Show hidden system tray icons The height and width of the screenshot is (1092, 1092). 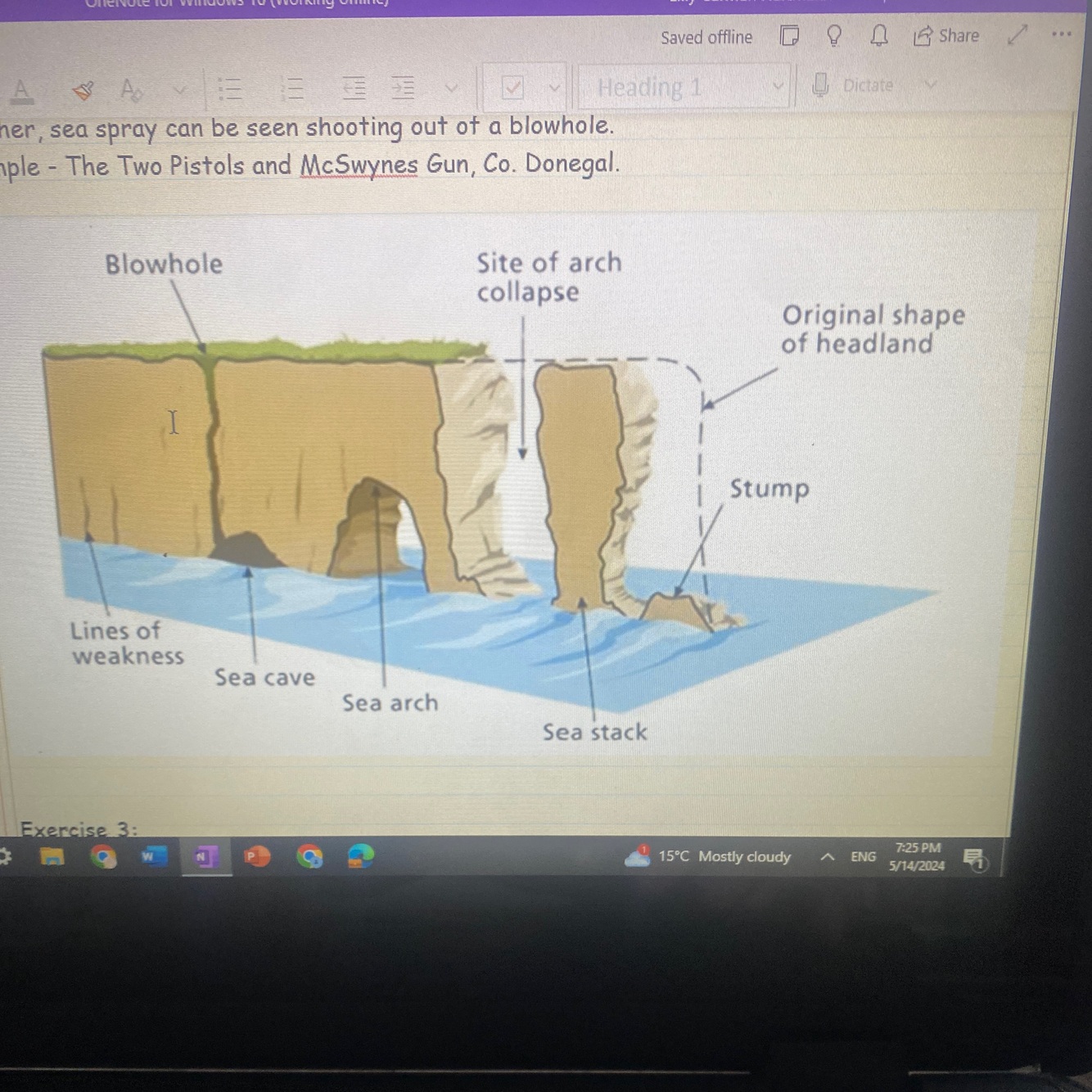coord(828,857)
